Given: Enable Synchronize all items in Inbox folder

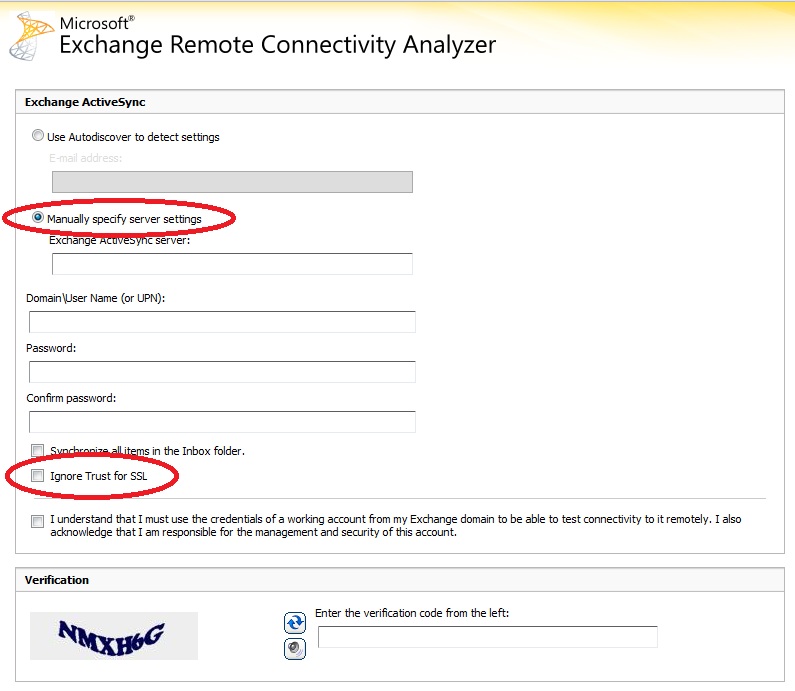Looking at the screenshot, I should point(37,450).
